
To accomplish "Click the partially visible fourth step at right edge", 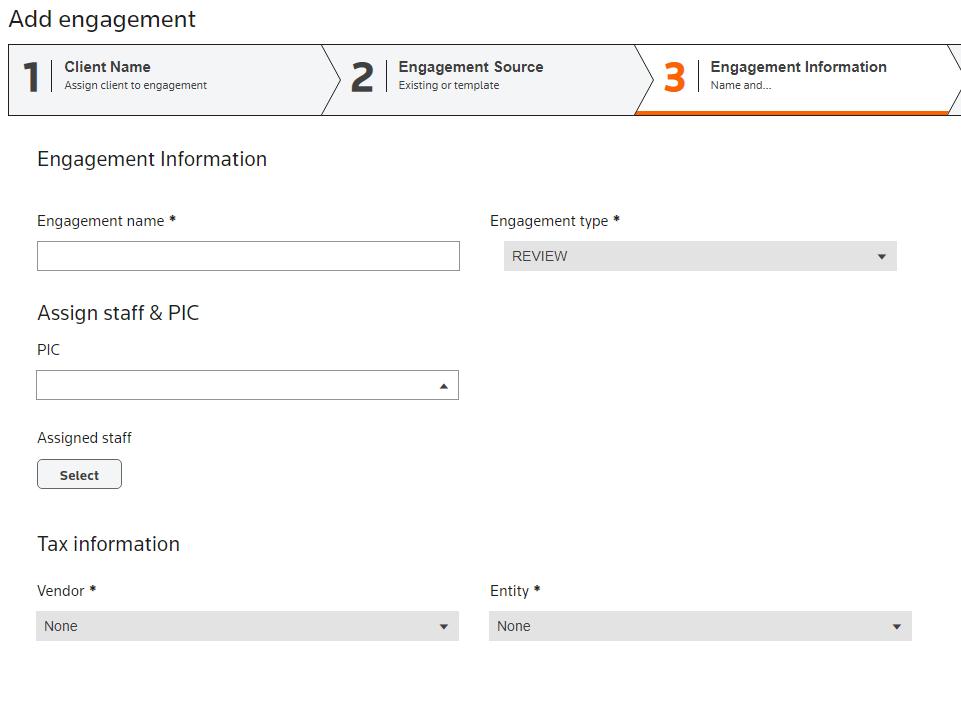I will 955,80.
